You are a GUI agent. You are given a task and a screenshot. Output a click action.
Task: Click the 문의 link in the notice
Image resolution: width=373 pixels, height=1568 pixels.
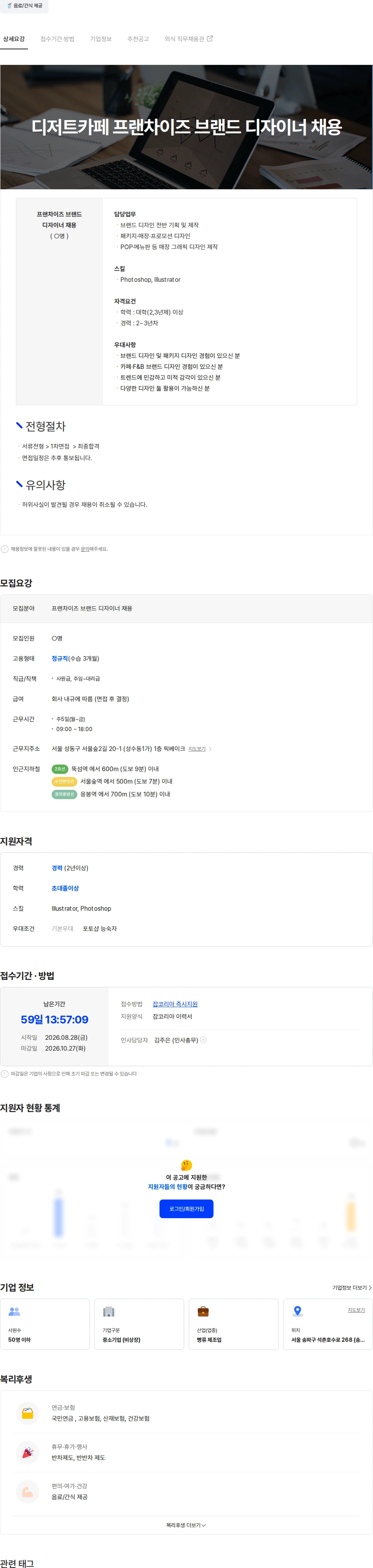[85, 549]
